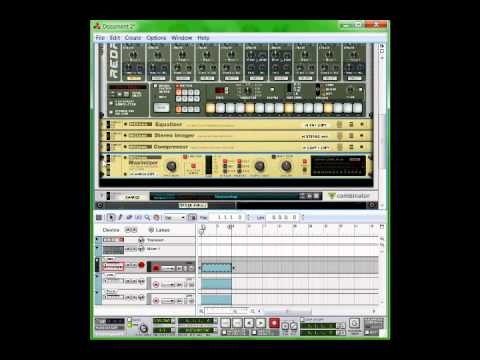
Task: Click the first lit Redrum step button
Action: 210,108
